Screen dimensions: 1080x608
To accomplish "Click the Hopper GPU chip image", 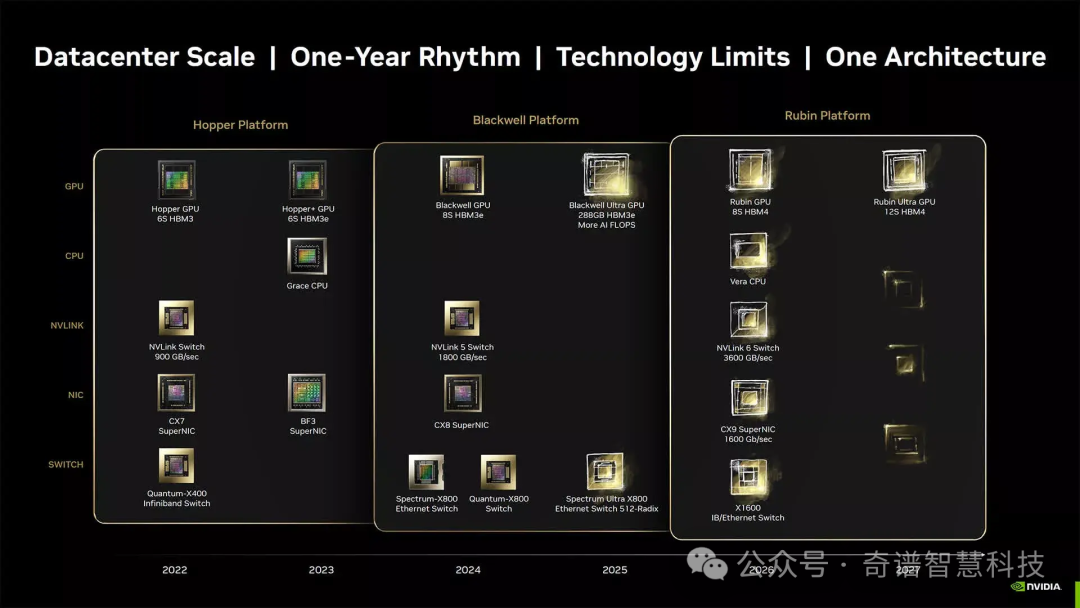I will click(176, 180).
